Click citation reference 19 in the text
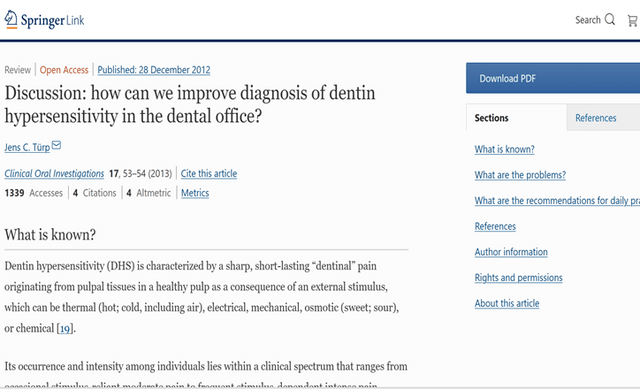 pos(65,329)
